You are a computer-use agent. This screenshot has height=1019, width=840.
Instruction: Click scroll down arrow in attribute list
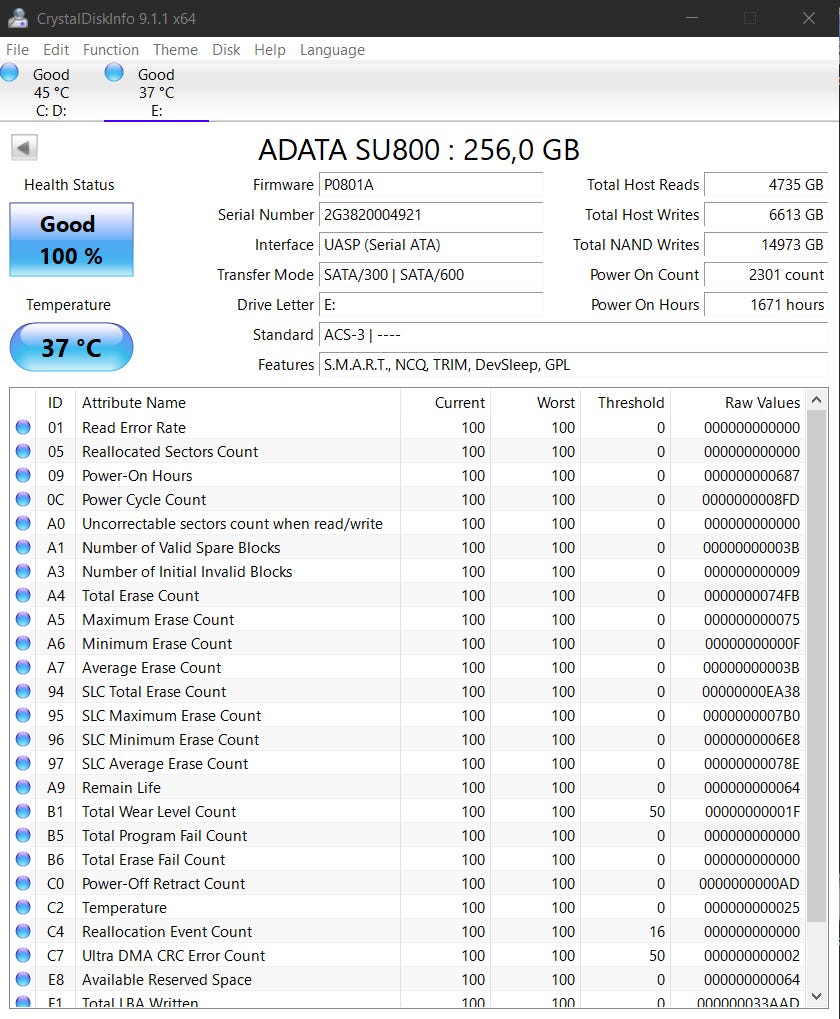(817, 996)
